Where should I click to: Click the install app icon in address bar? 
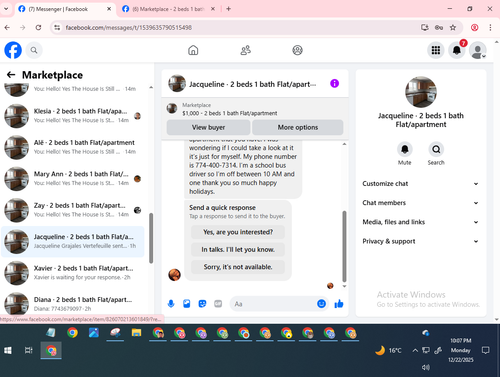click(x=425, y=27)
